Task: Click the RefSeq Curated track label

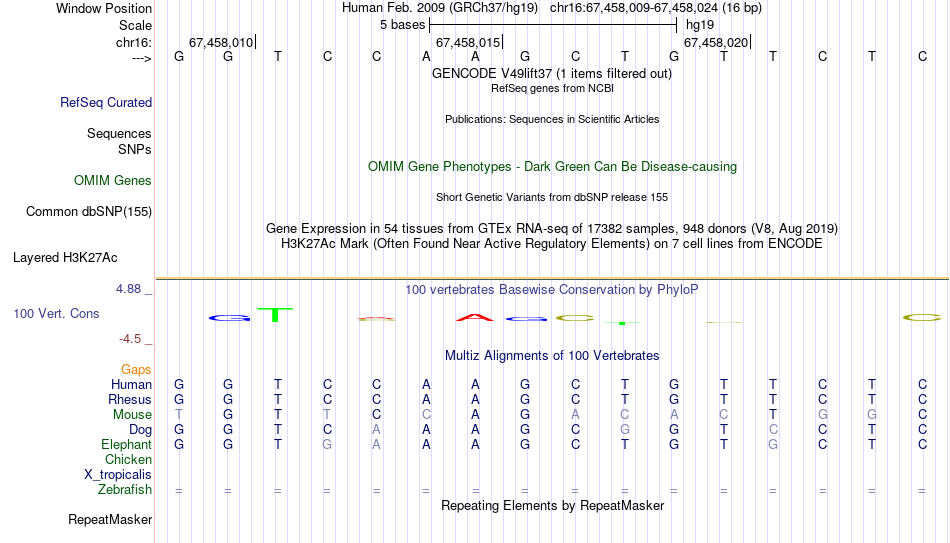Action: 105,102
